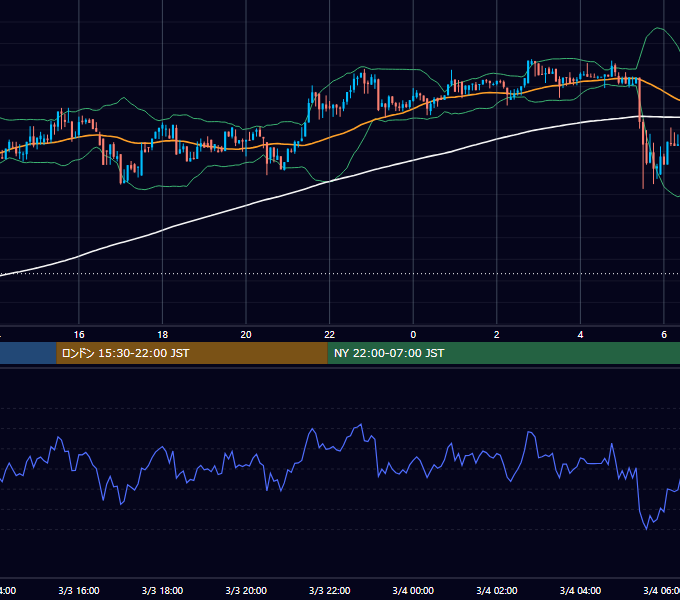Screen dimensions: 680x600
Task: Click the '3/4 02:00' date label
Action: point(497,590)
